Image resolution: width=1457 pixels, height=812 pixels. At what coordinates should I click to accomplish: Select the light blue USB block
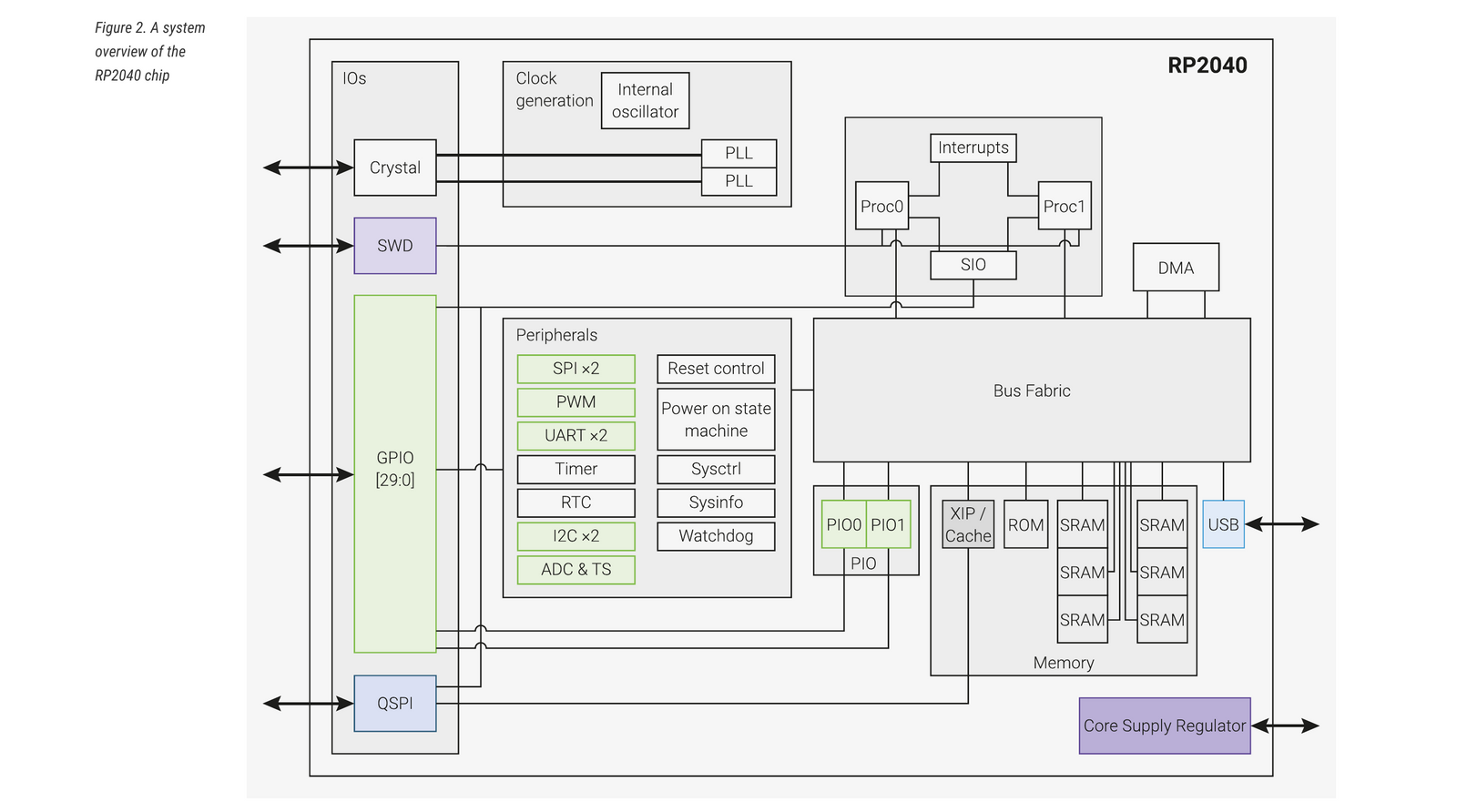coord(1223,524)
